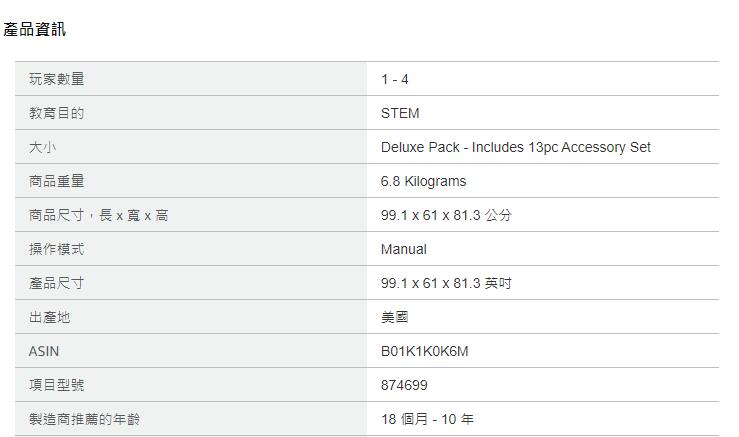This screenshot has width=739, height=437.
Task: Select the 美國 origin value
Action: 395,317
